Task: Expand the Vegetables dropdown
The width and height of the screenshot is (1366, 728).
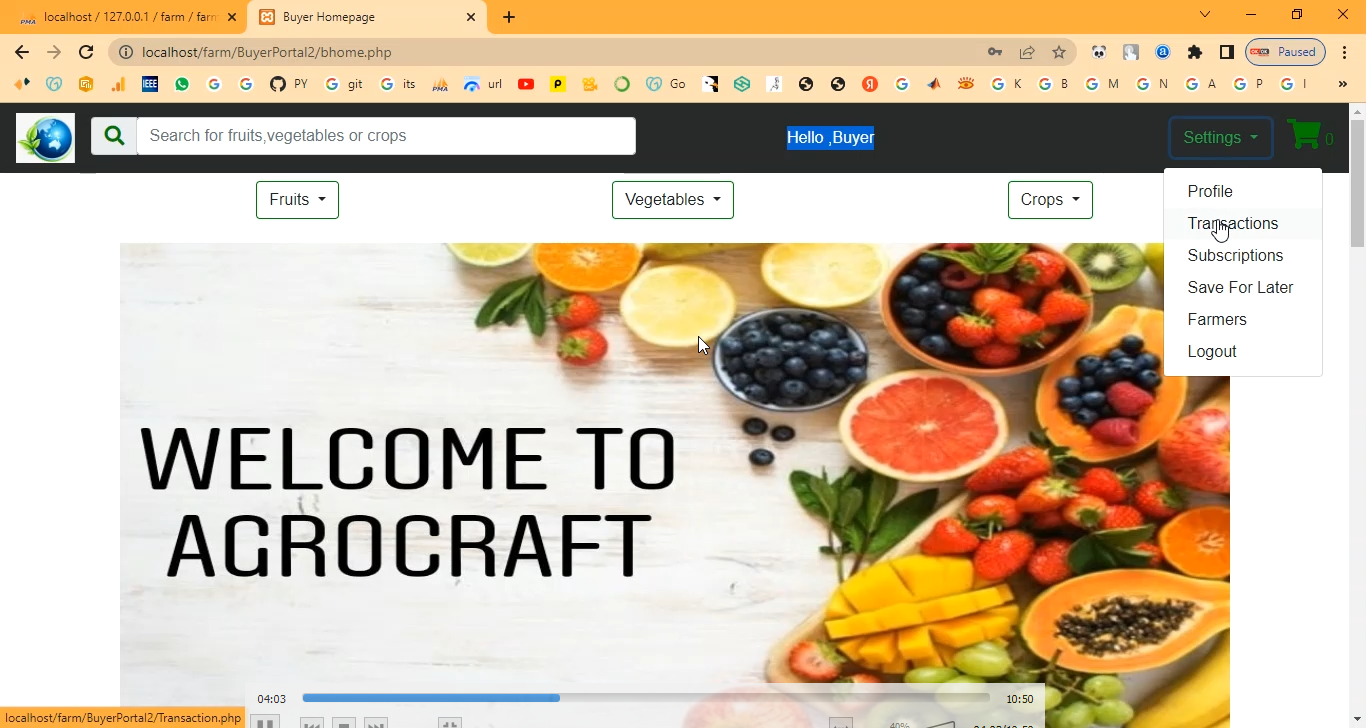Action: pyautogui.click(x=673, y=200)
